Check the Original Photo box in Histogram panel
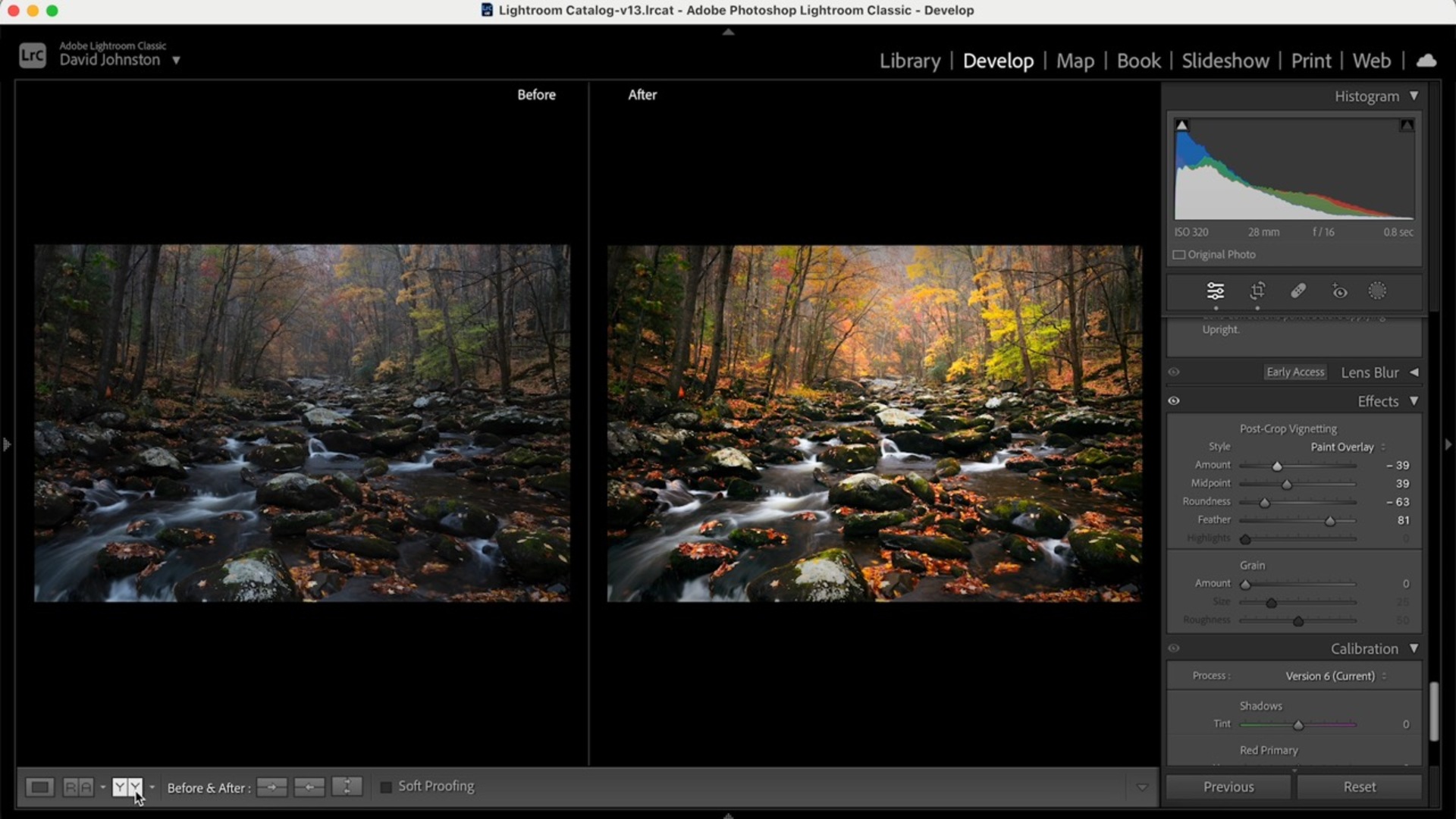This screenshot has height=819, width=1456. point(1180,255)
